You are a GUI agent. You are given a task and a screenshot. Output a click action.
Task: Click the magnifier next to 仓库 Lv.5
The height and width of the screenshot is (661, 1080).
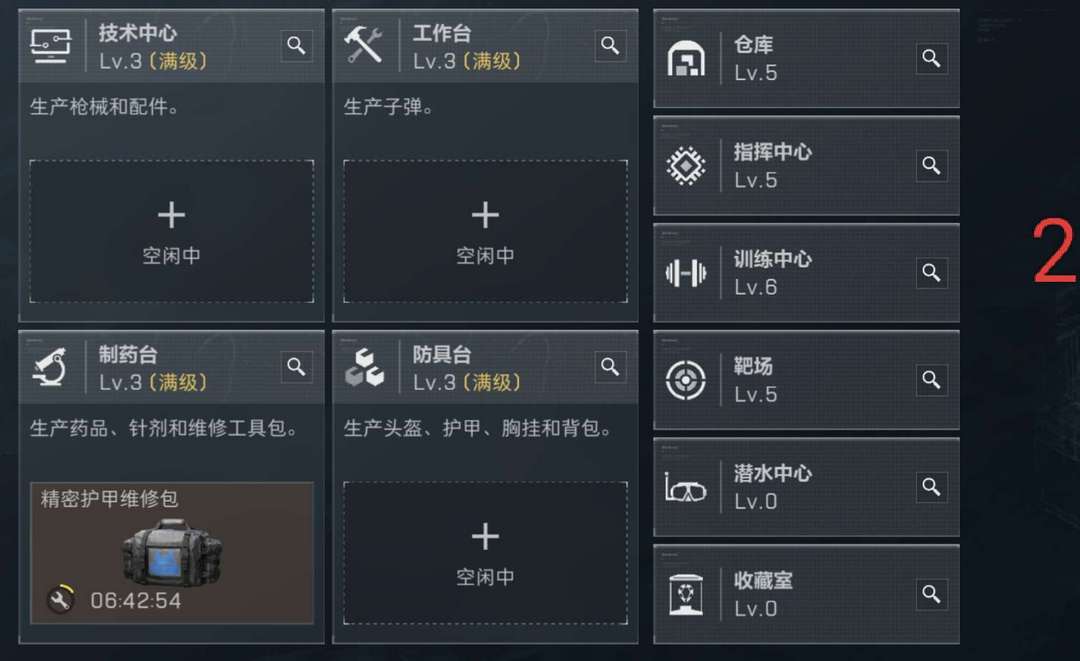(x=931, y=58)
